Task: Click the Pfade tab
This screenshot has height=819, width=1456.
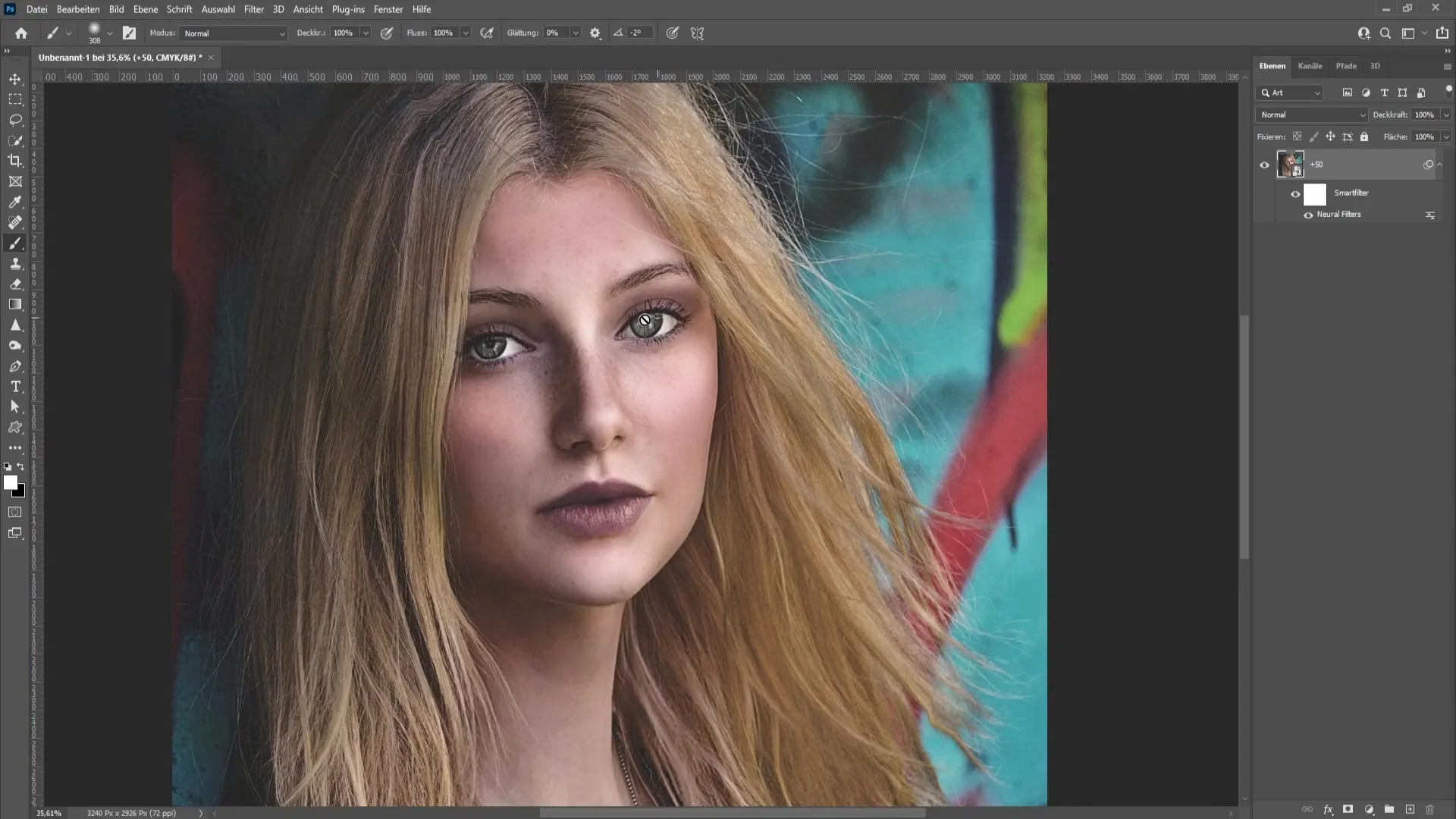Action: click(x=1346, y=65)
